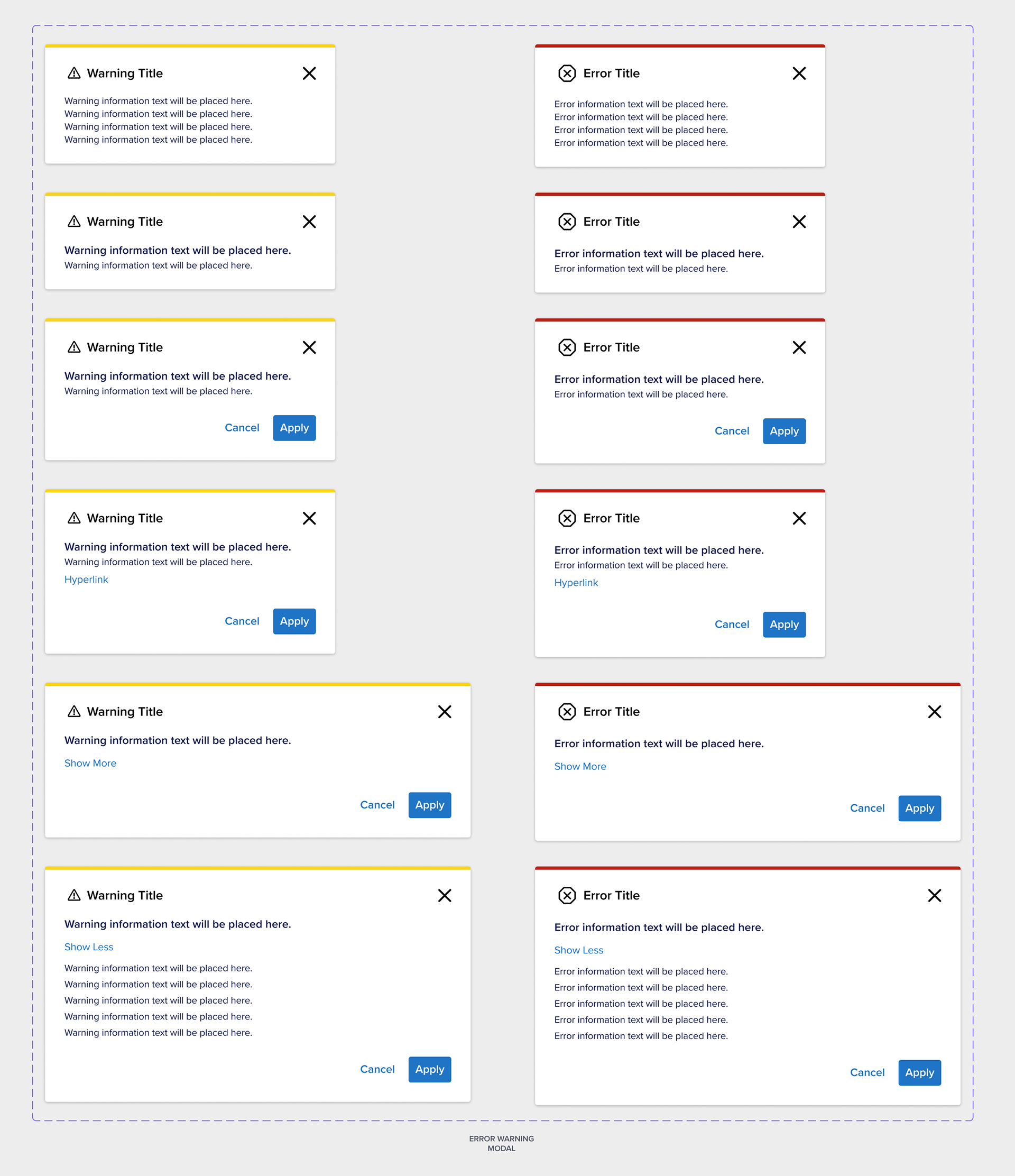
Task: Close the warning modal that contains Hyperlink
Action: click(309, 518)
